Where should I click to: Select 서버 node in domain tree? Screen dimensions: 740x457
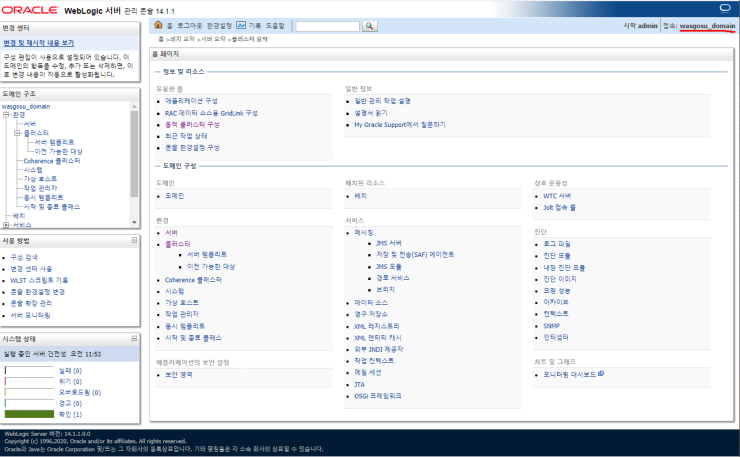(30, 124)
